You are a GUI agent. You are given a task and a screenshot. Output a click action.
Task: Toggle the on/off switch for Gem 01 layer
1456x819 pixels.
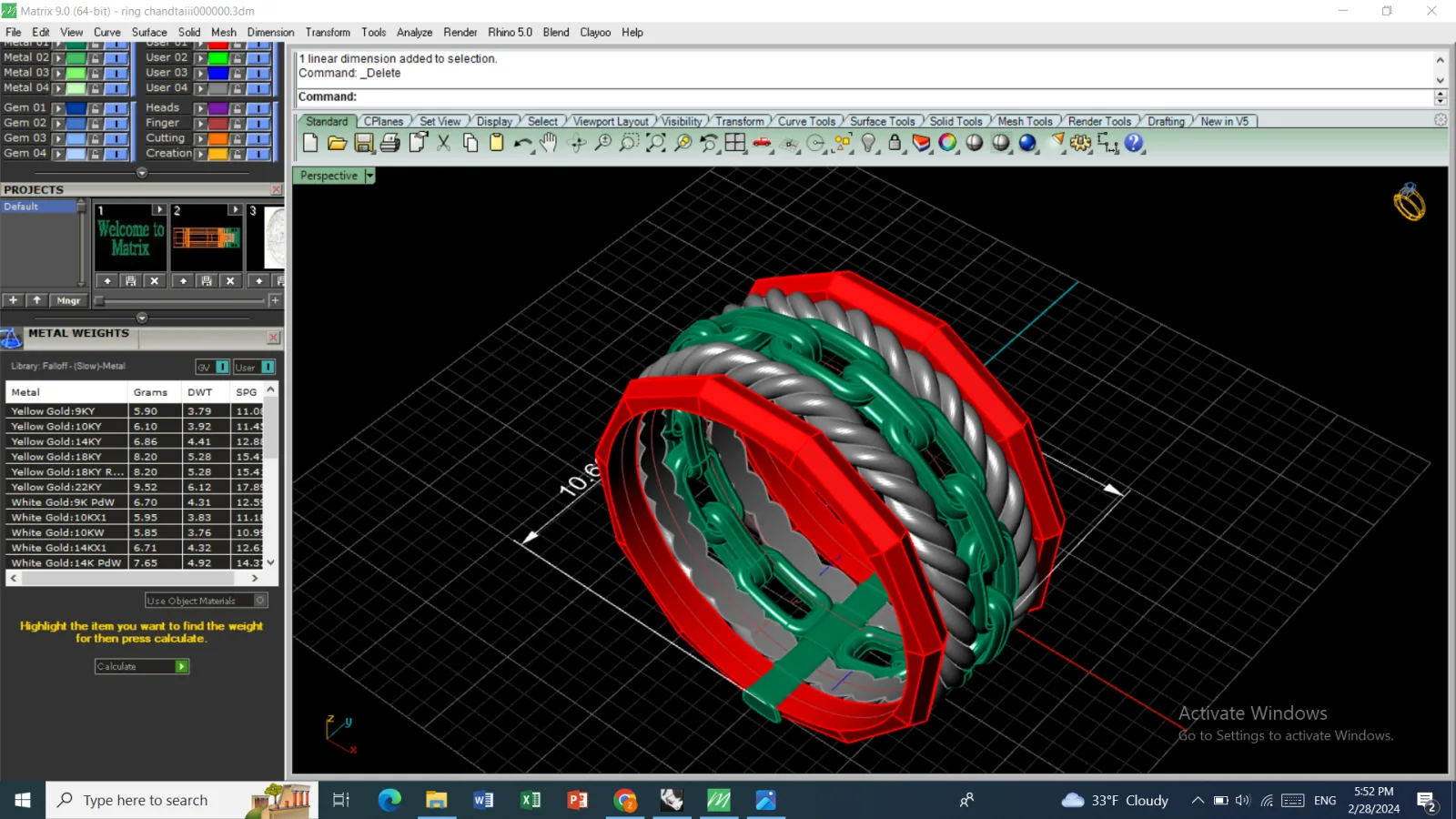[116, 108]
